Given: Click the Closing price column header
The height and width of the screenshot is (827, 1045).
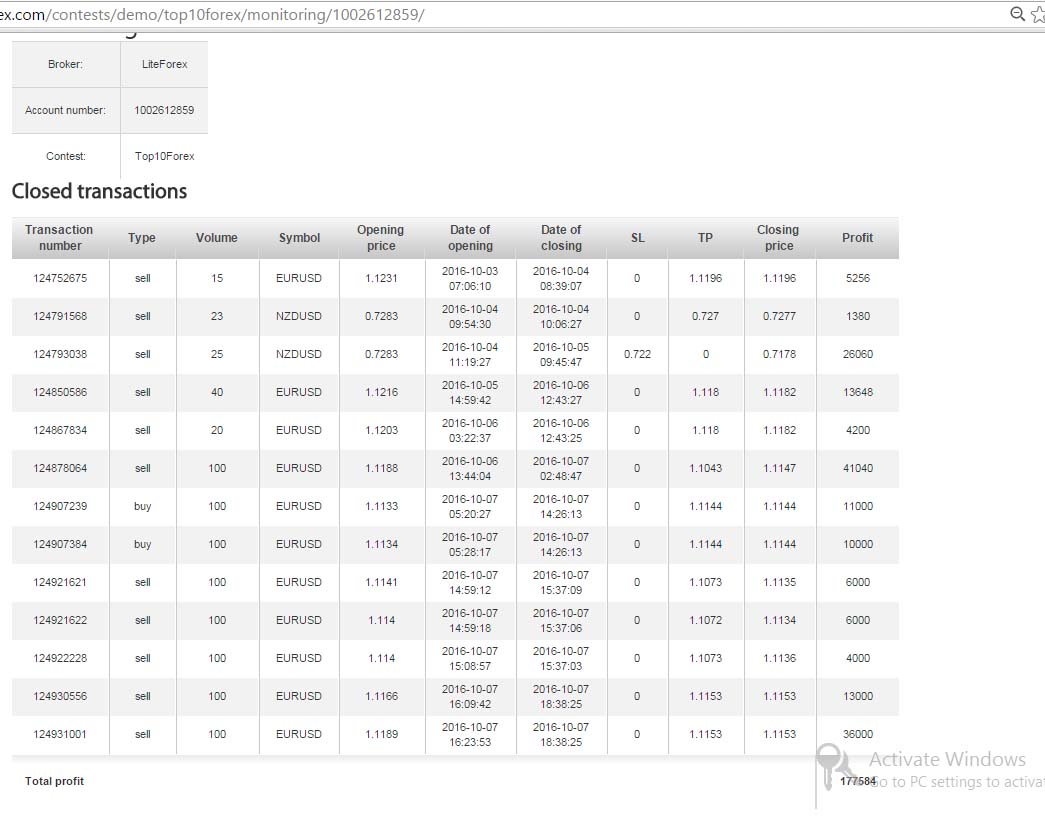Looking at the screenshot, I should 778,238.
